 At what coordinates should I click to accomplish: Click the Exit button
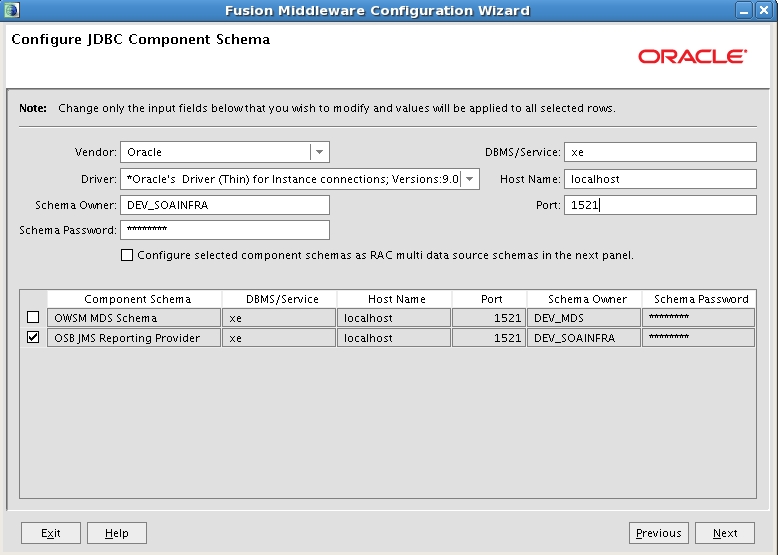click(51, 533)
